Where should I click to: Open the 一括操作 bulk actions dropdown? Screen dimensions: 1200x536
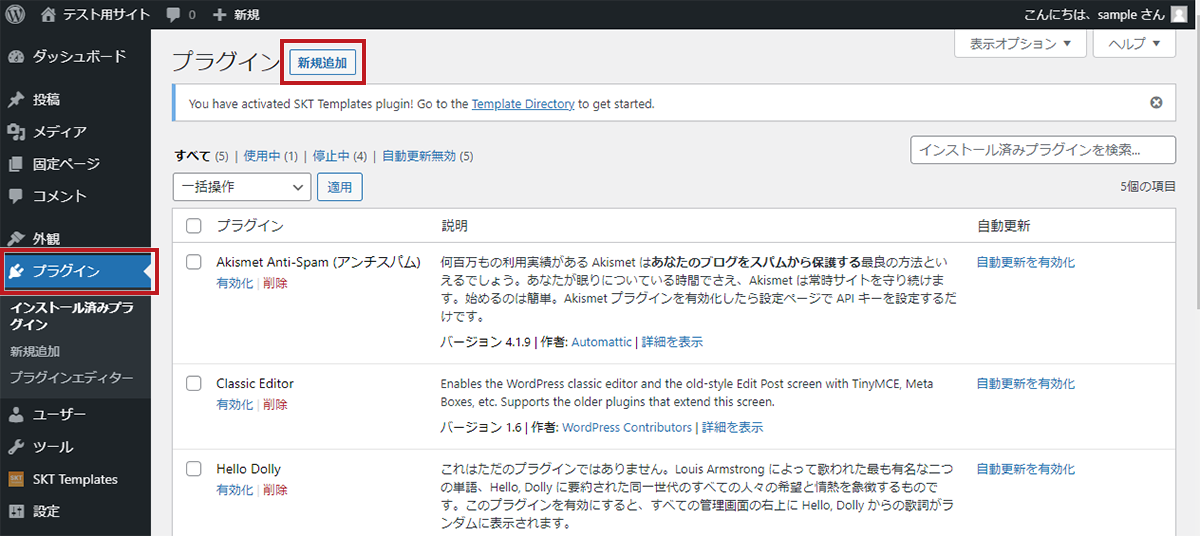(242, 187)
